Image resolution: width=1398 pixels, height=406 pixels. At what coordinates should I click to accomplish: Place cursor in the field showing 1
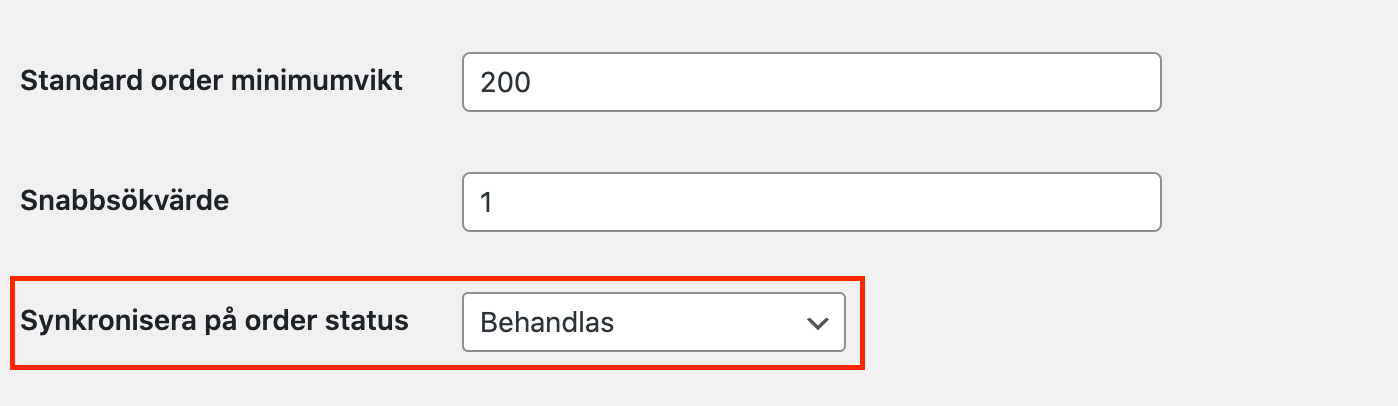pos(811,202)
